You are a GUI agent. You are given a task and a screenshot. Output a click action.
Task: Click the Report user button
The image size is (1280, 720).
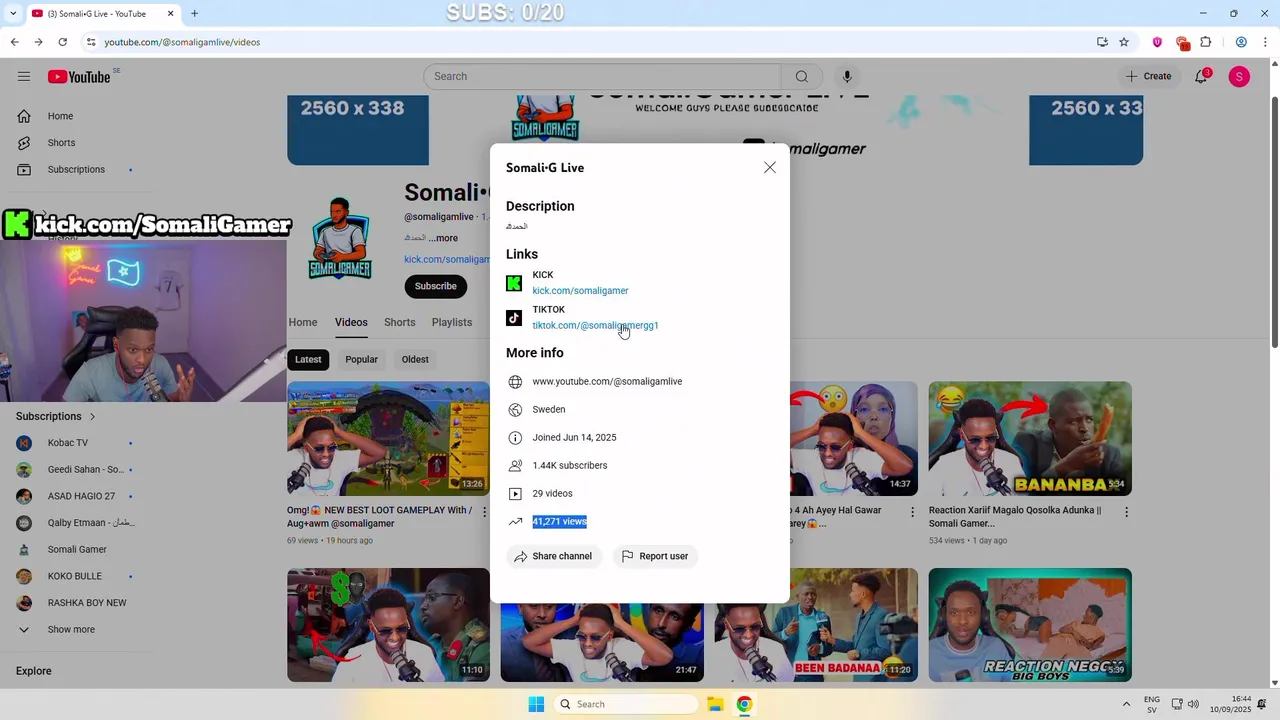pos(655,556)
